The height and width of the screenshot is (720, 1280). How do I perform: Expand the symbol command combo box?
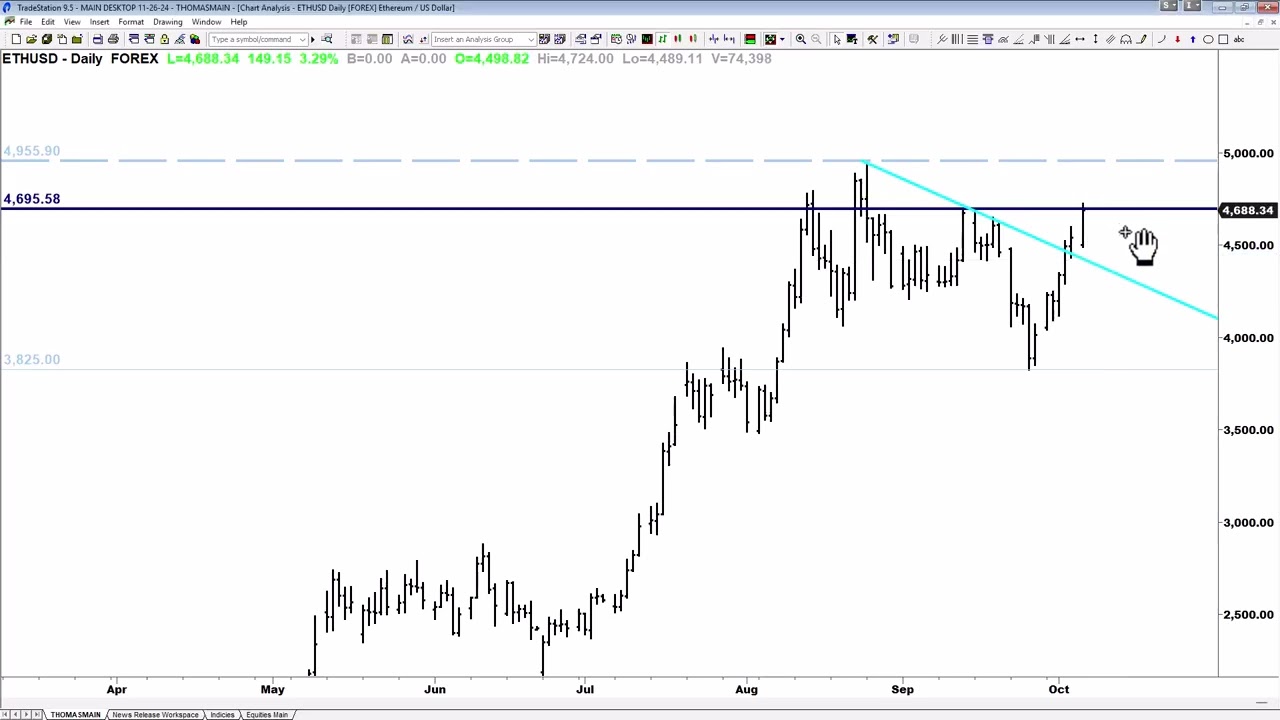303,39
